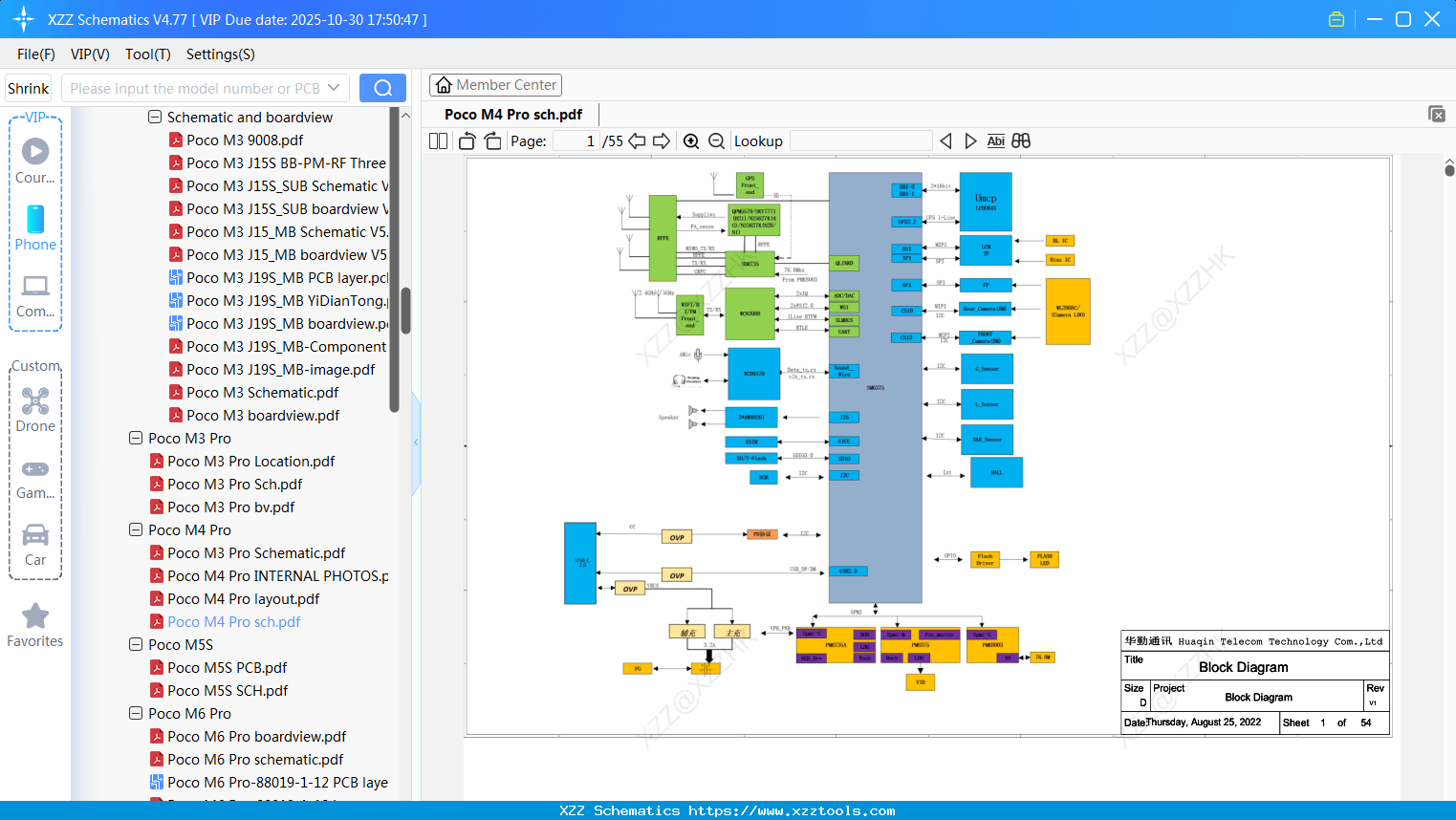Click the binoculars search icon
The width and height of the screenshot is (1456, 820).
1021,141
